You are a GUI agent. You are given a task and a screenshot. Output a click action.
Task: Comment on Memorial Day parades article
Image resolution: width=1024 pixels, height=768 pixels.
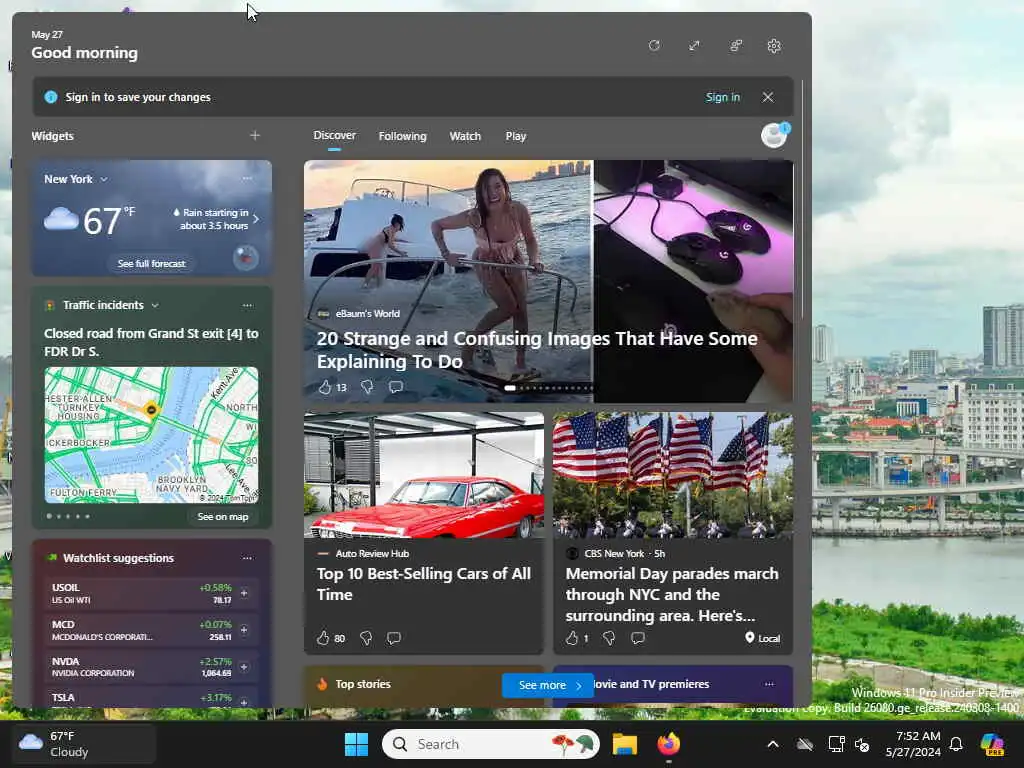click(638, 638)
